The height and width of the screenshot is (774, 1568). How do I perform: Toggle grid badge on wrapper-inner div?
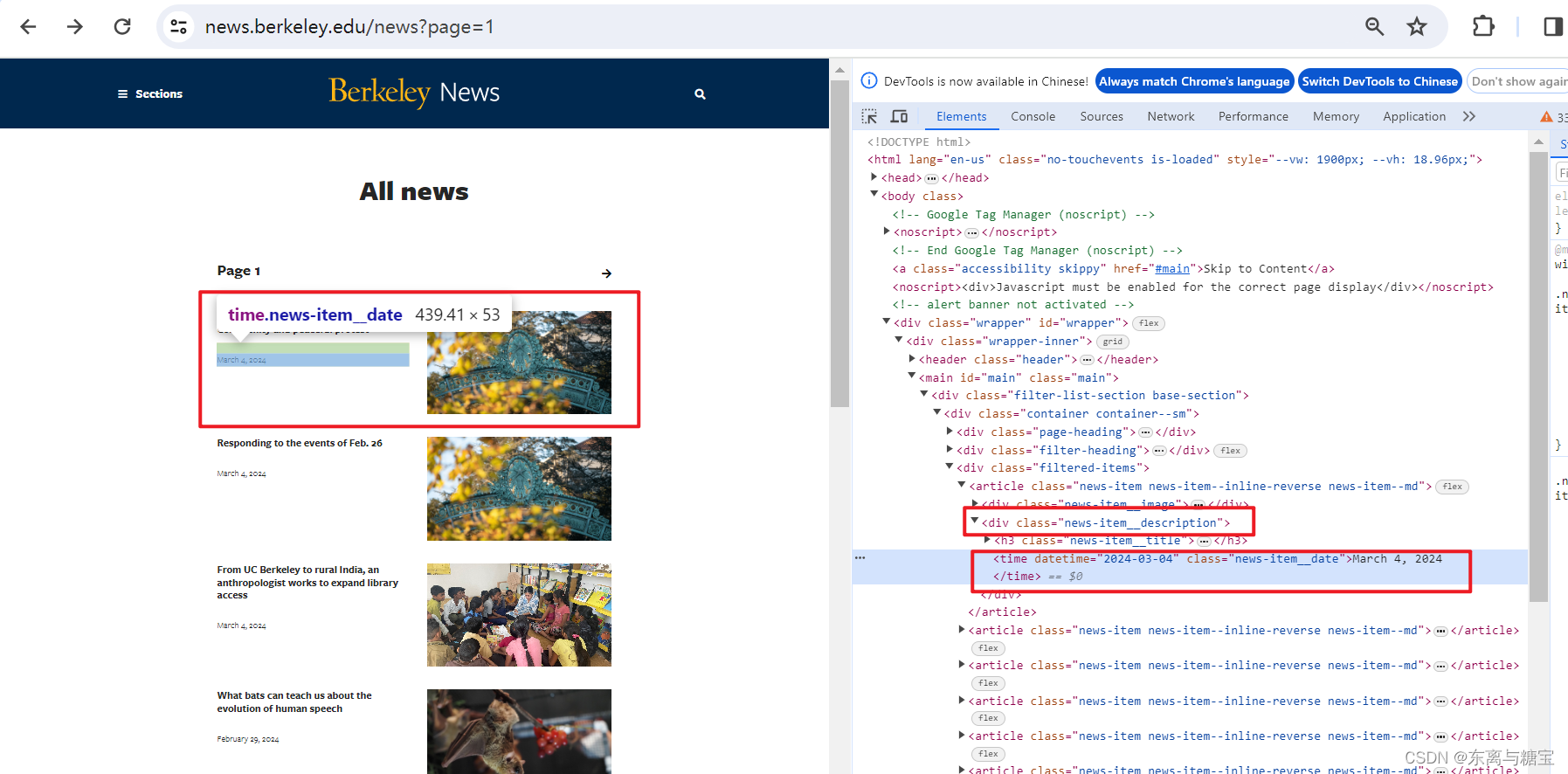tap(1112, 342)
